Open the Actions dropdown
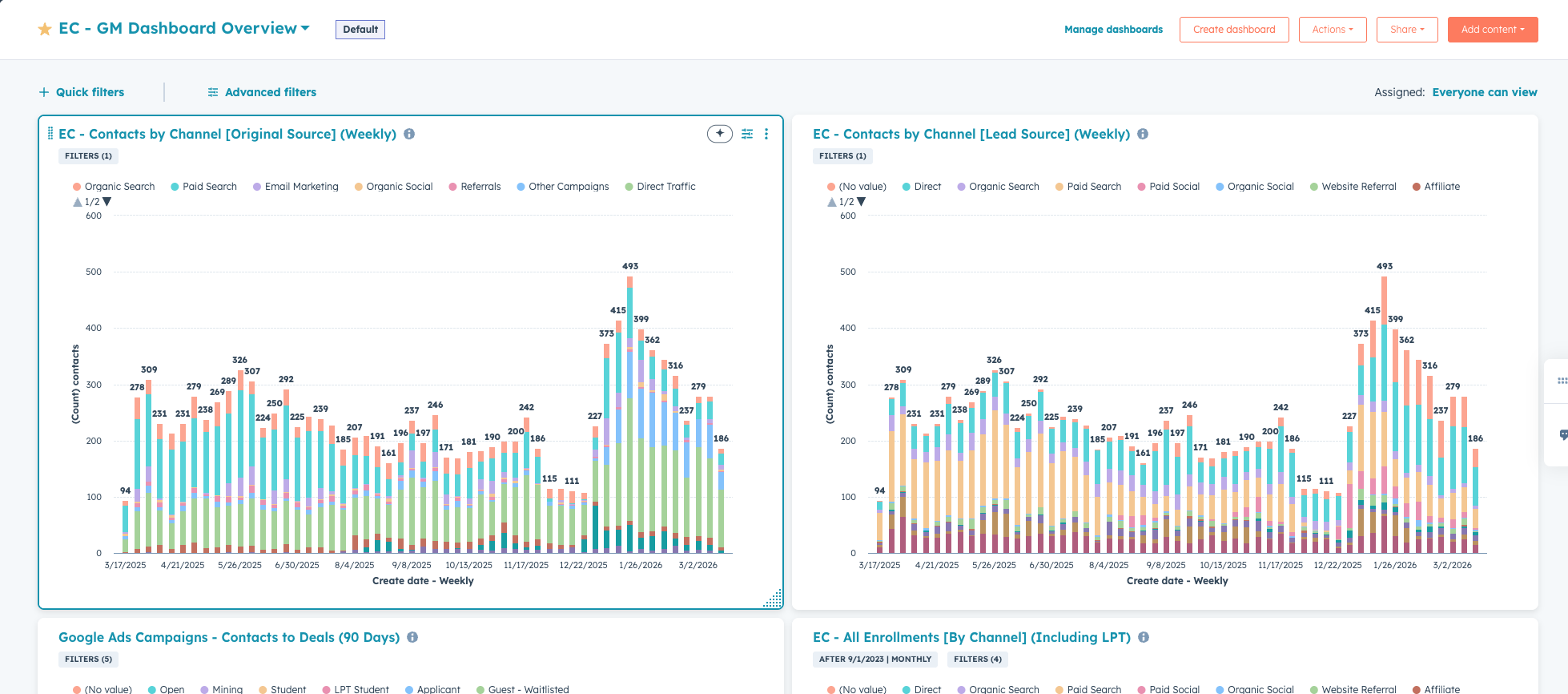1568x694 pixels. point(1333,30)
